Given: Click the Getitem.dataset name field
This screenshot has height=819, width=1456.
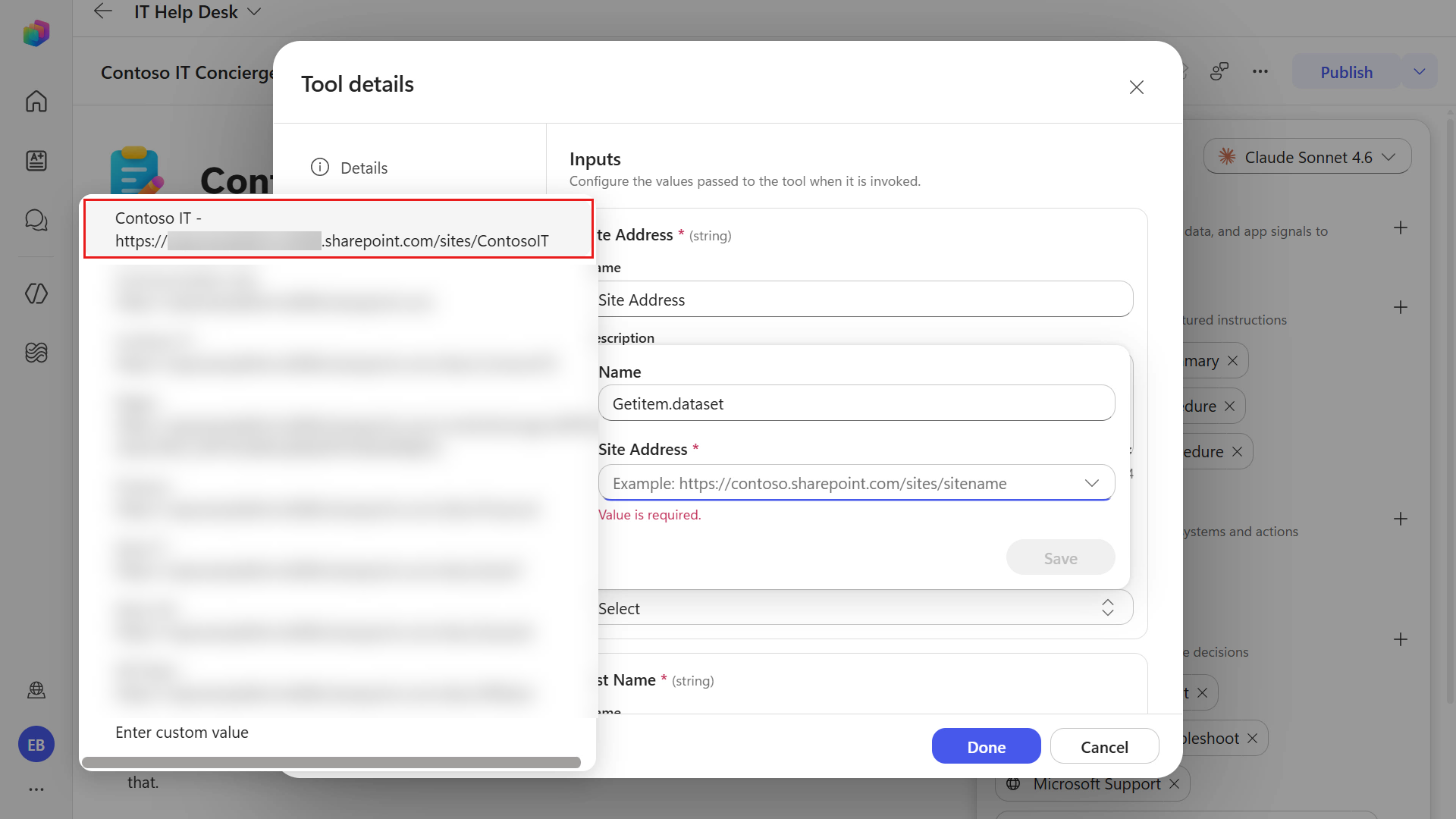Looking at the screenshot, I should pyautogui.click(x=856, y=403).
